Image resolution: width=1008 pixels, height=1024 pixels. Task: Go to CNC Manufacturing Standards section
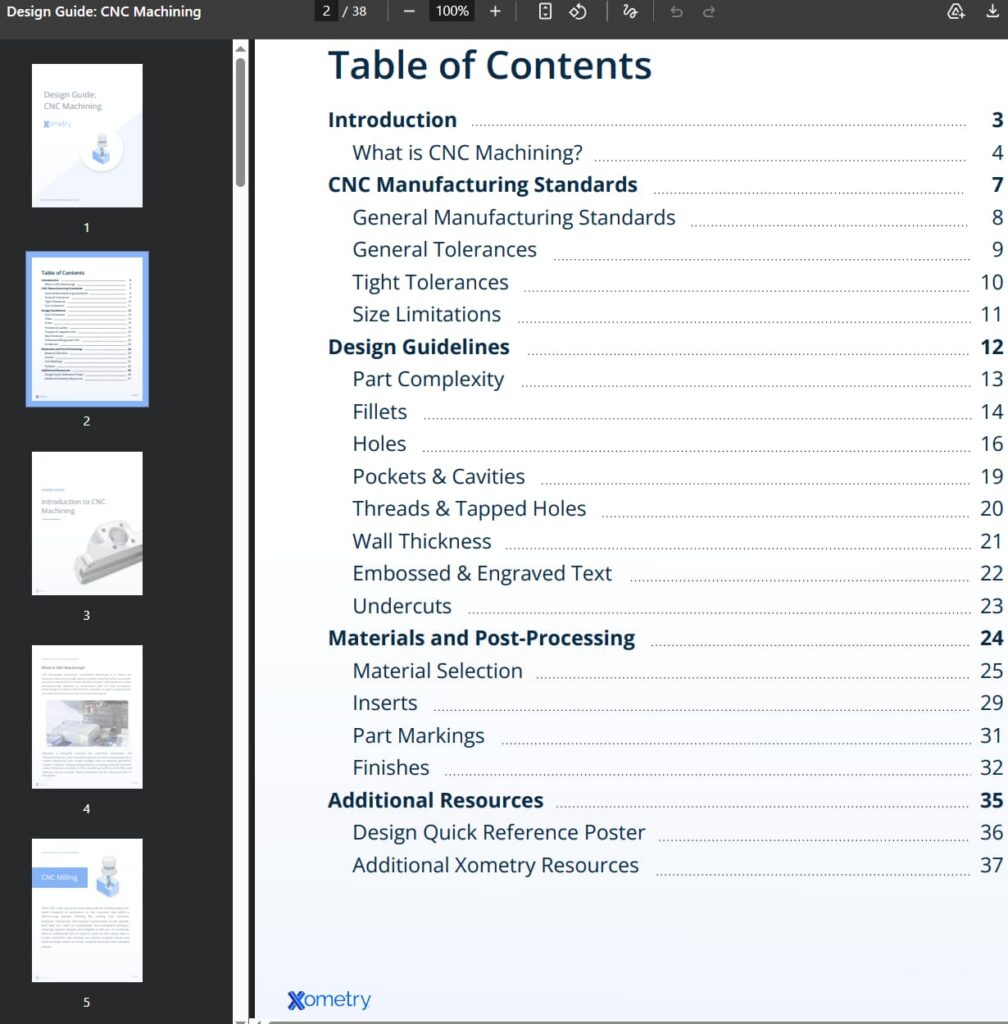click(482, 185)
